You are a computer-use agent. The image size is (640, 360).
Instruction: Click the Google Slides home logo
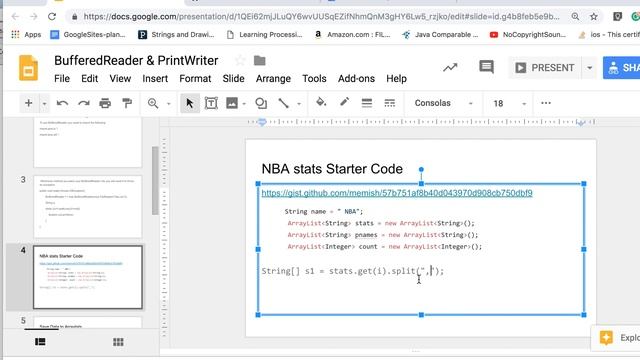click(28, 68)
